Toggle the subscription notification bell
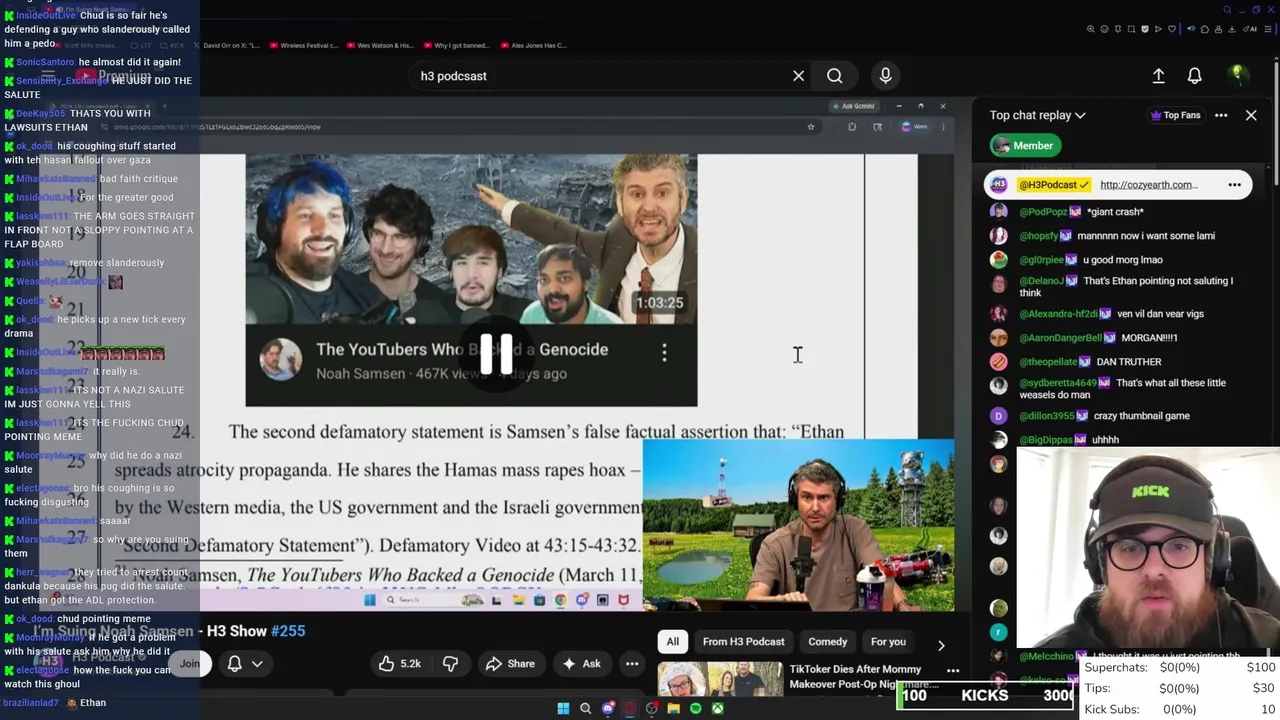The image size is (1280, 720). coord(234,663)
